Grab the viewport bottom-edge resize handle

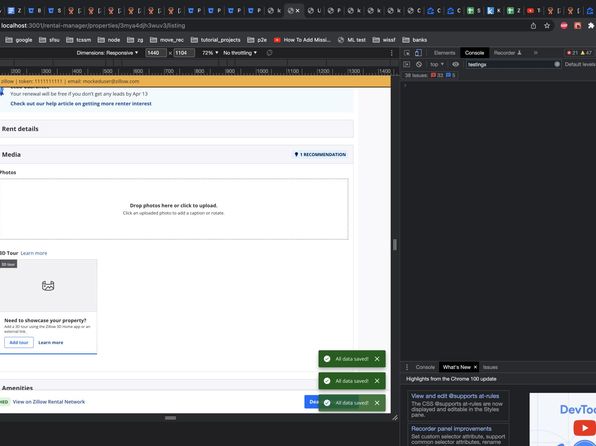pyautogui.click(x=170, y=418)
